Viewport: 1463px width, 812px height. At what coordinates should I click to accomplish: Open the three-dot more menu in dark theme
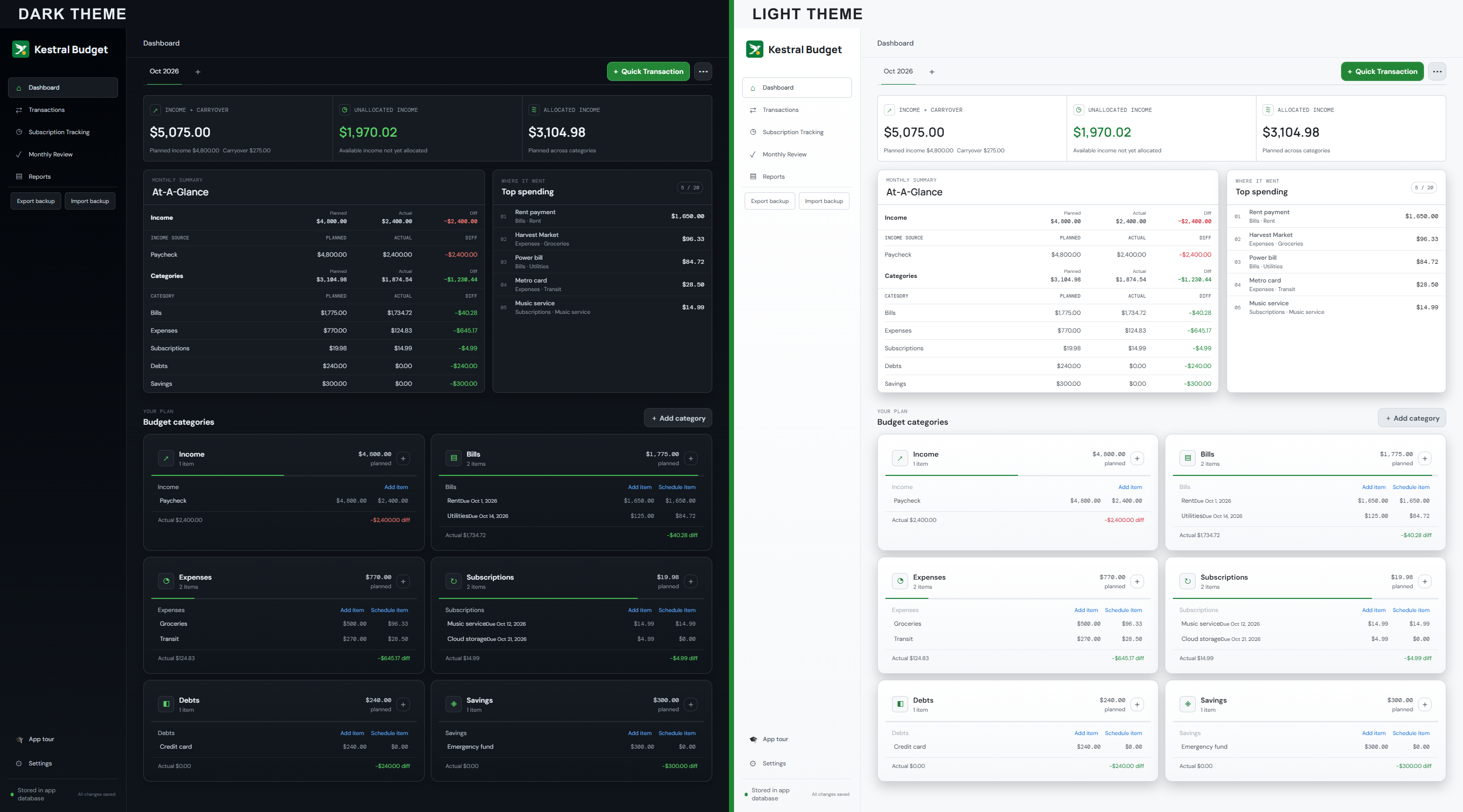(703, 71)
